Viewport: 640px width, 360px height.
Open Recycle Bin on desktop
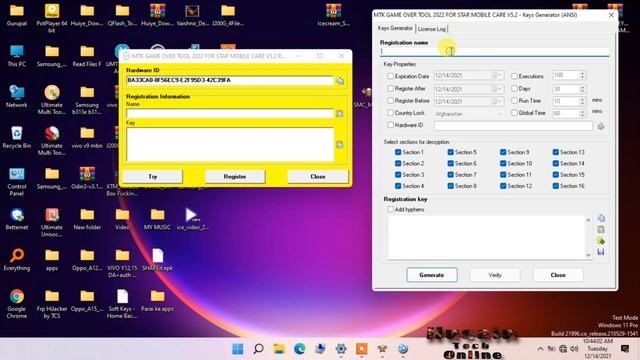(x=17, y=138)
